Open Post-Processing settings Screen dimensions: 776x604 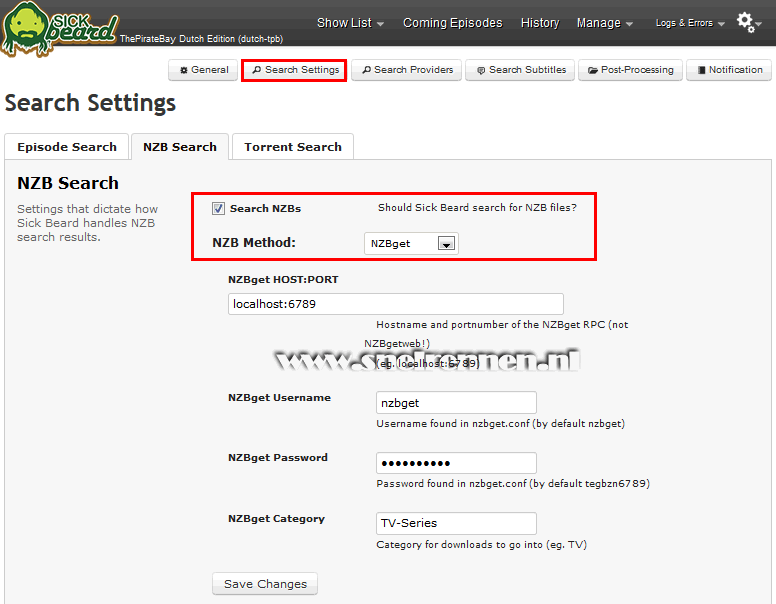tap(630, 70)
